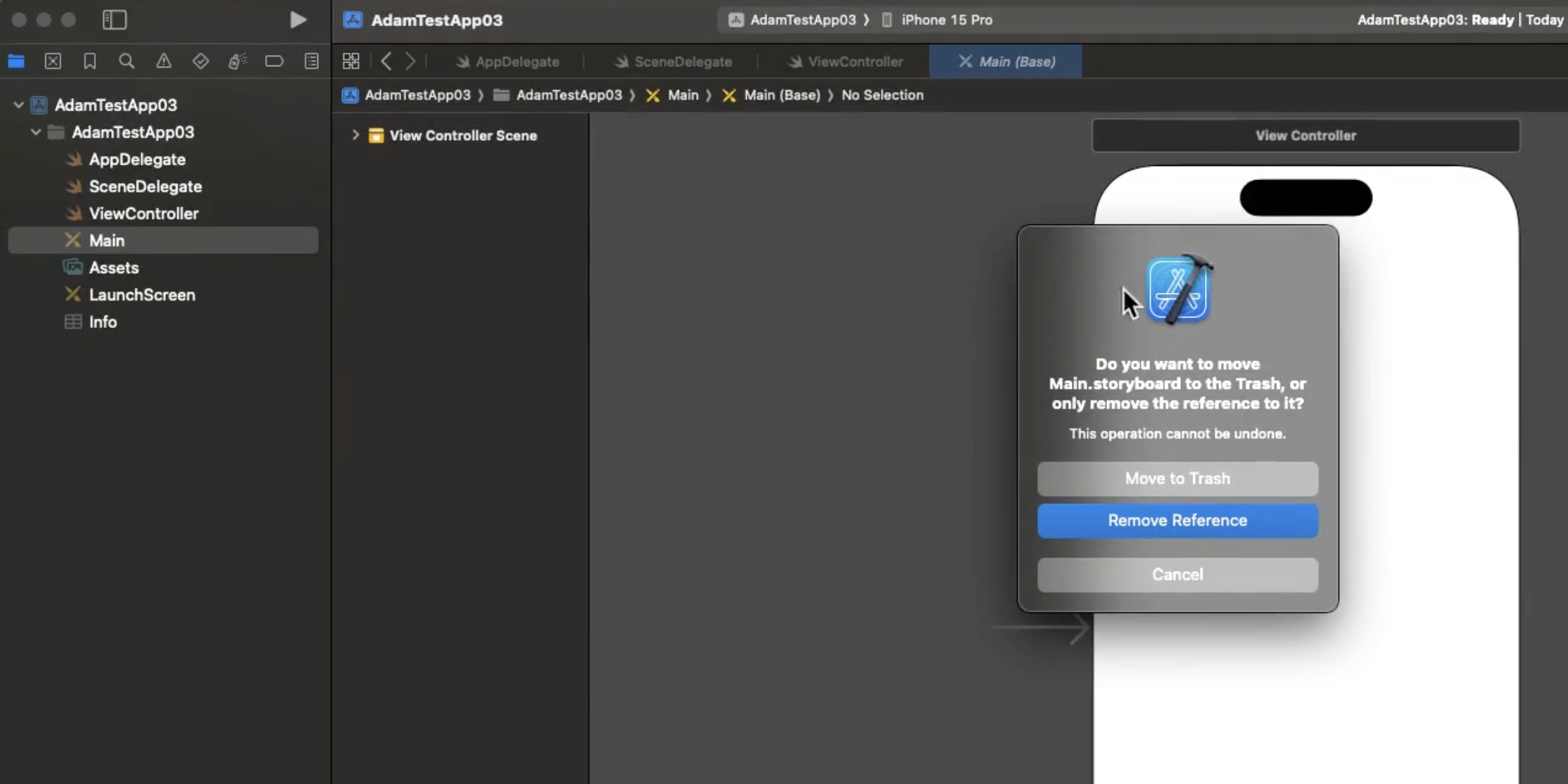Image resolution: width=1568 pixels, height=784 pixels.
Task: Collapse the AdamTestApp03 project root
Action: pyautogui.click(x=19, y=105)
